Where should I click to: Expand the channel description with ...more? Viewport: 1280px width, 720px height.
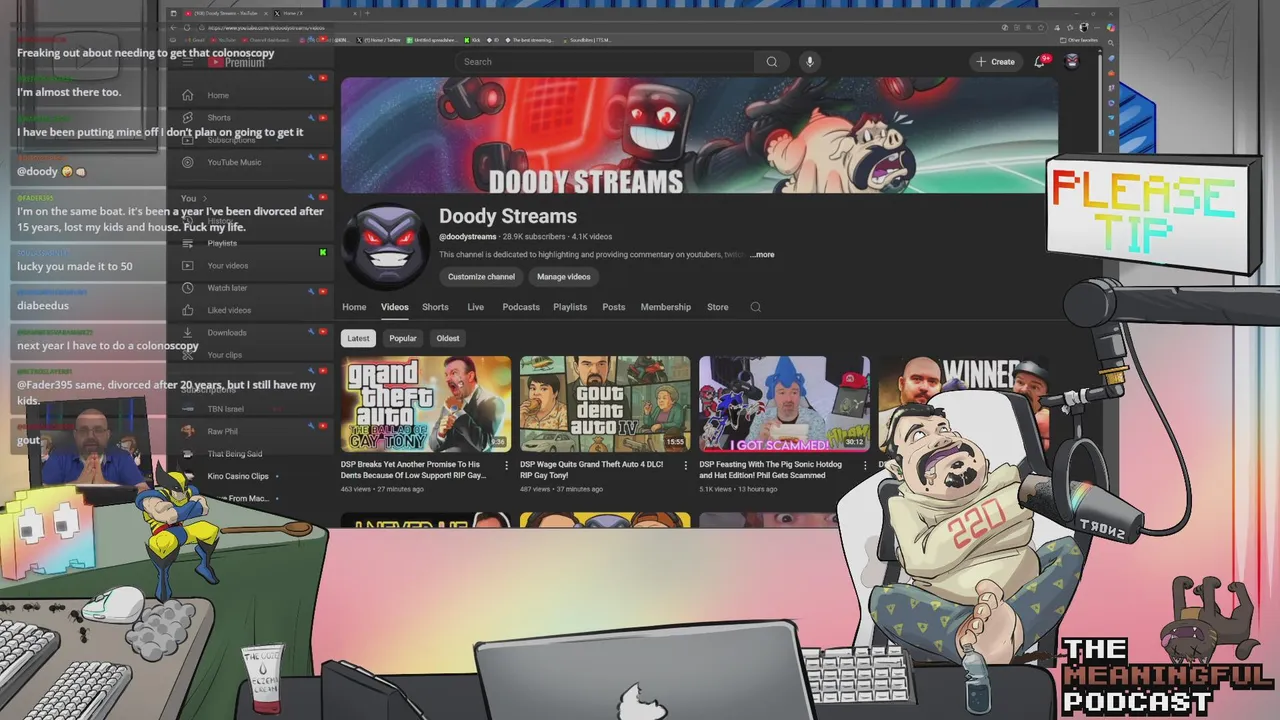pos(762,255)
